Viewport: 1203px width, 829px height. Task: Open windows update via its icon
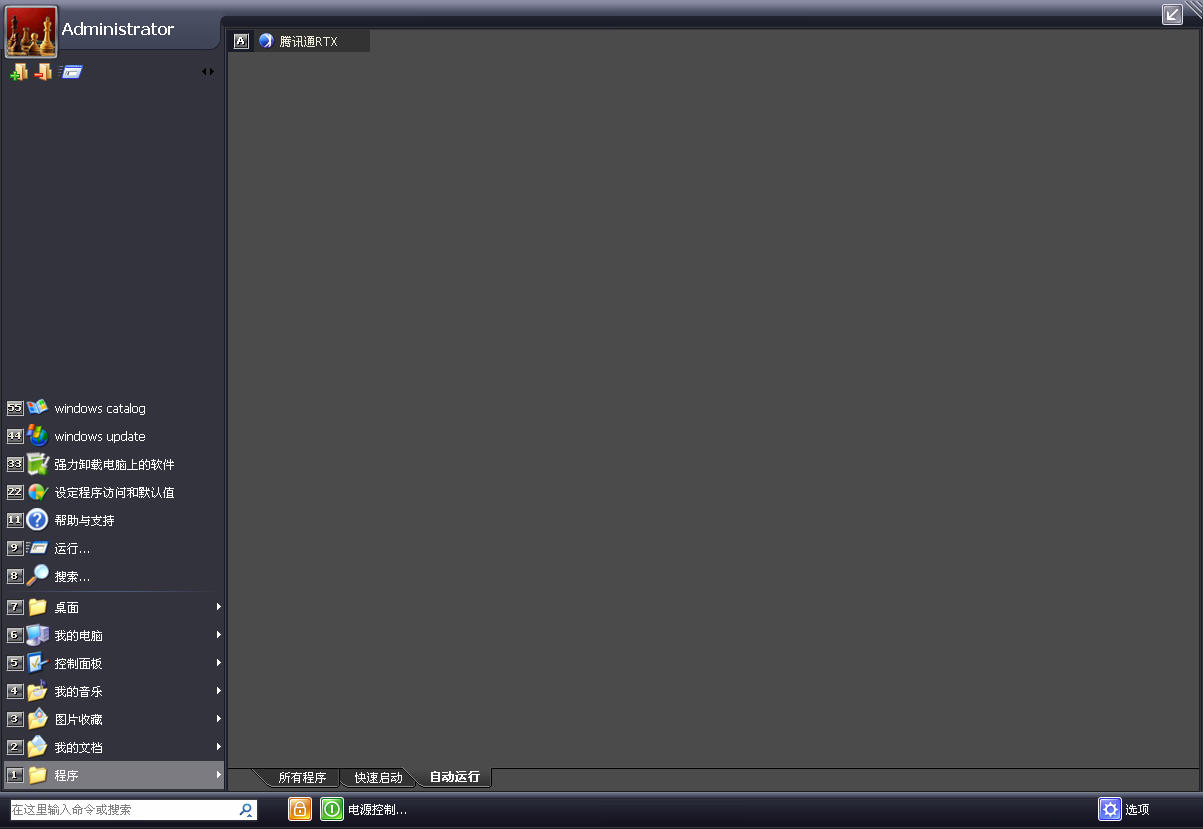(x=37, y=436)
